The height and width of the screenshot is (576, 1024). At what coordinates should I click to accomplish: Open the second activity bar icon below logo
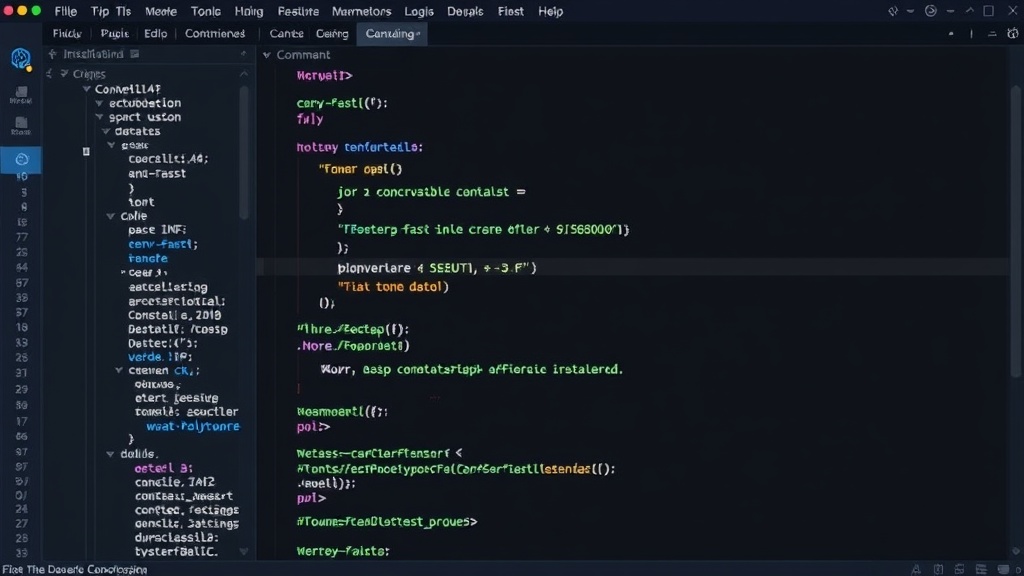point(21,95)
